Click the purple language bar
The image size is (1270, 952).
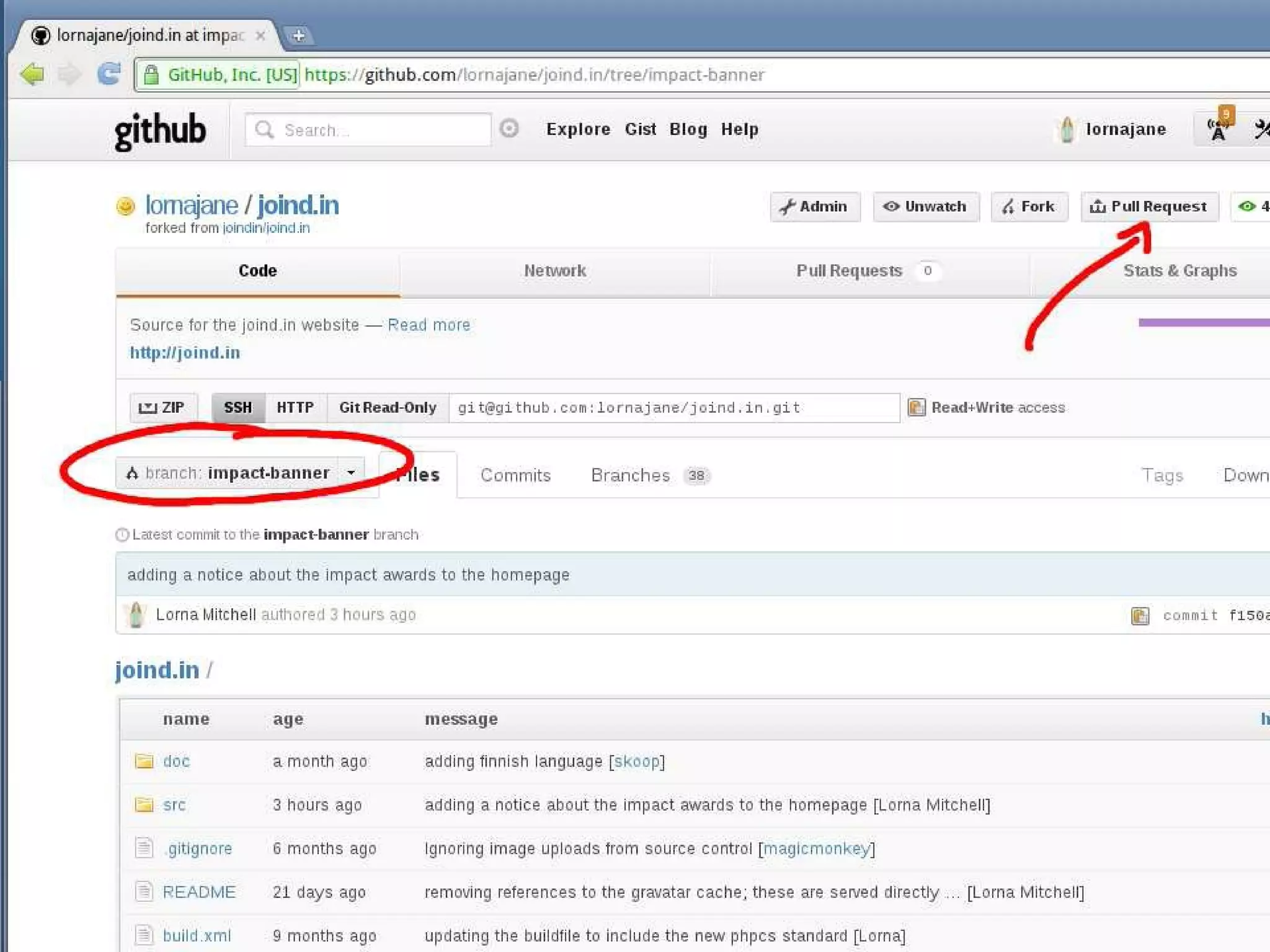(1203, 322)
